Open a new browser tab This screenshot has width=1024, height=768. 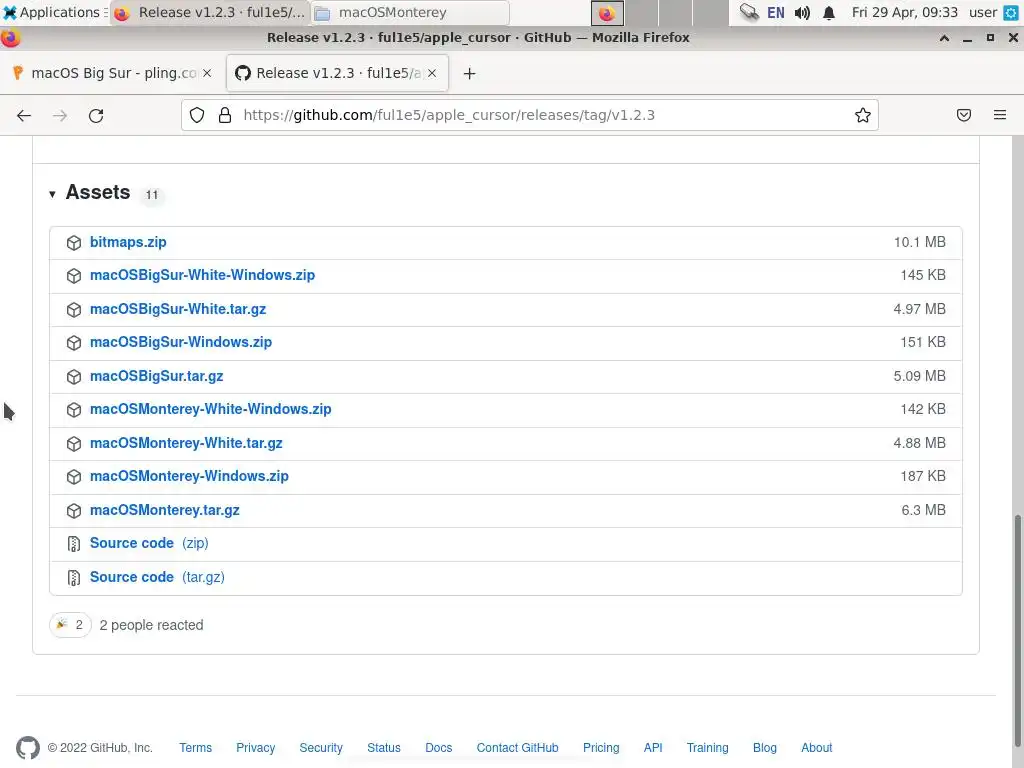469,74
